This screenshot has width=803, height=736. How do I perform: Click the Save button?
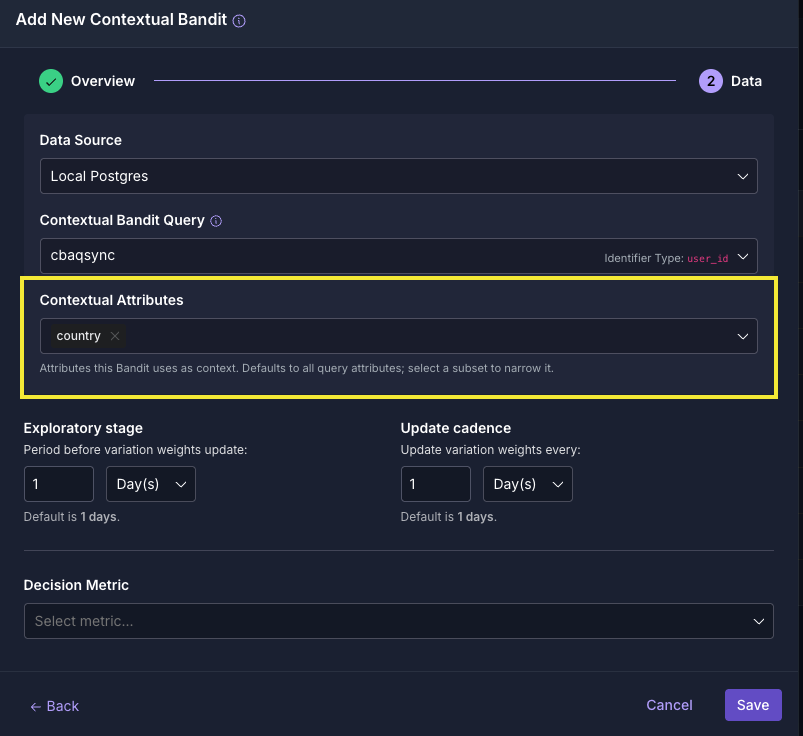[x=753, y=705]
